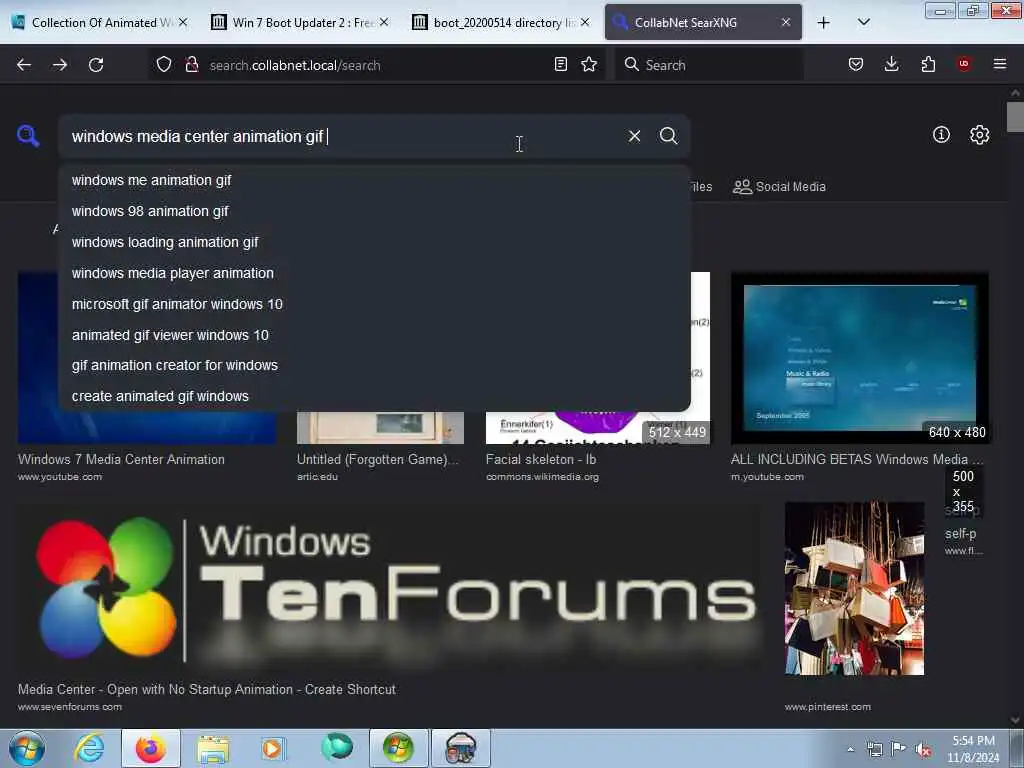Choose suggestion create animated gif windows
The height and width of the screenshot is (768, 1024).
[x=374, y=396]
